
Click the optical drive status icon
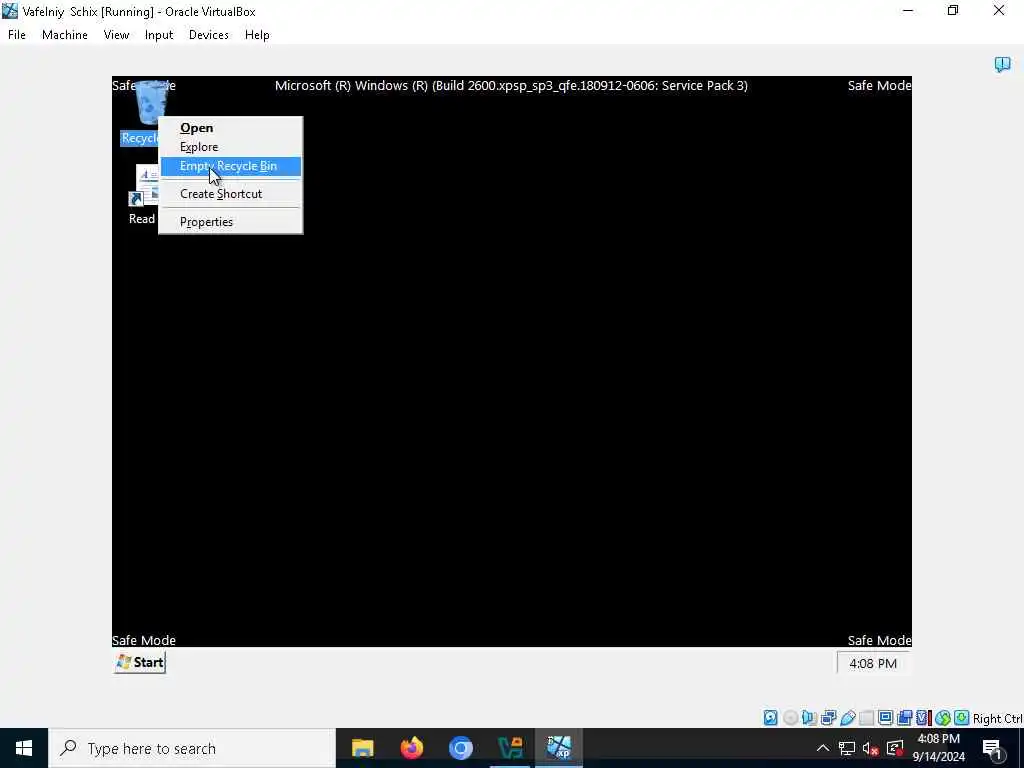(790, 718)
